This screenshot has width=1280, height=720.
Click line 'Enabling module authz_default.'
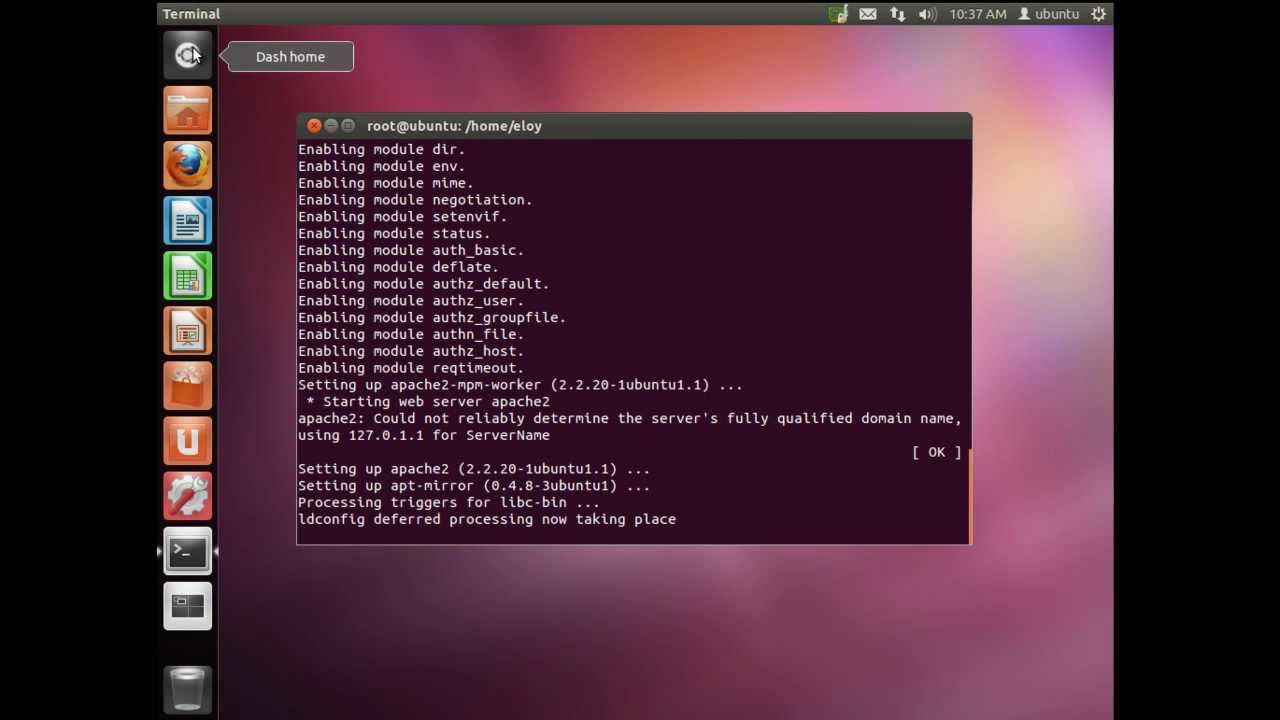click(423, 284)
